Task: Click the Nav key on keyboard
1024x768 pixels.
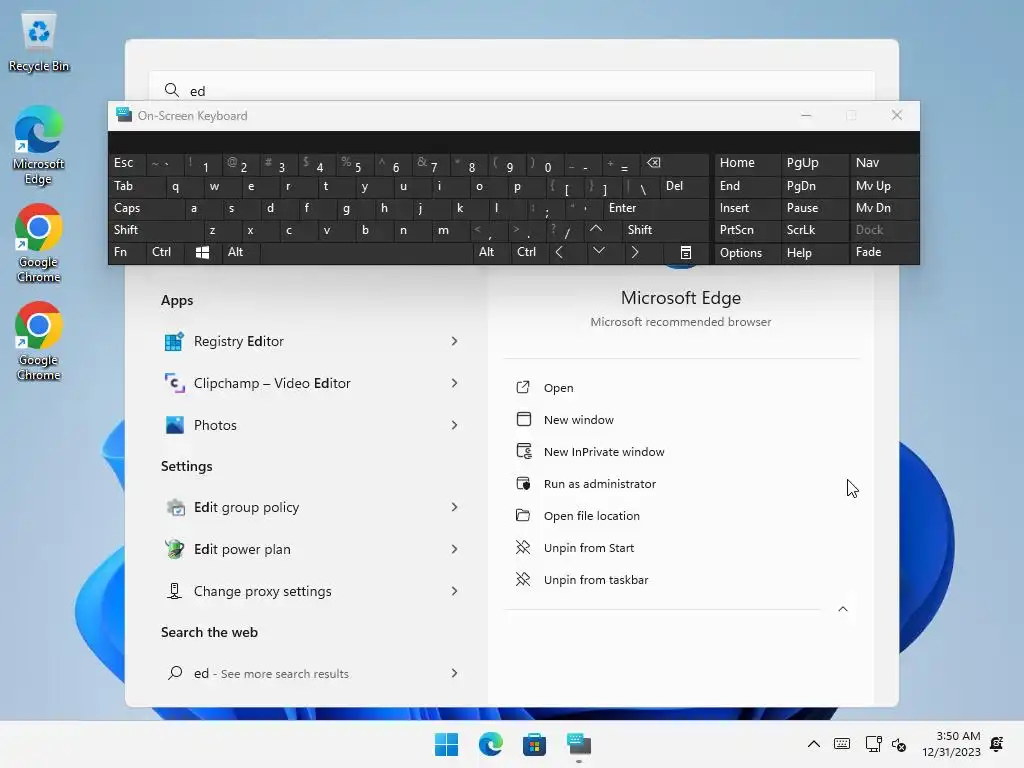Action: (884, 163)
